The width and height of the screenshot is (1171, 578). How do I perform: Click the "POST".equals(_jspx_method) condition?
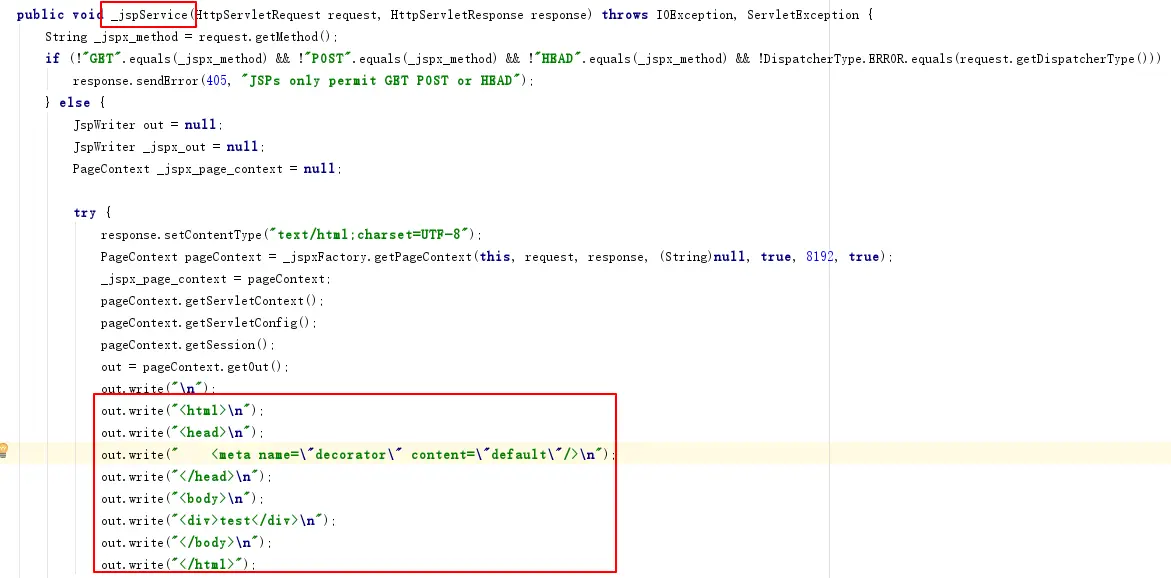coord(400,58)
